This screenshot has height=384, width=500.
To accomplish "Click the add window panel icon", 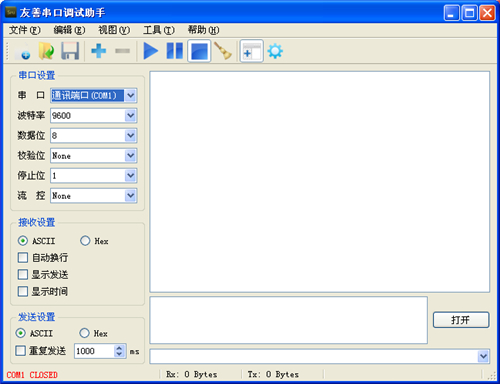I will tap(252, 51).
